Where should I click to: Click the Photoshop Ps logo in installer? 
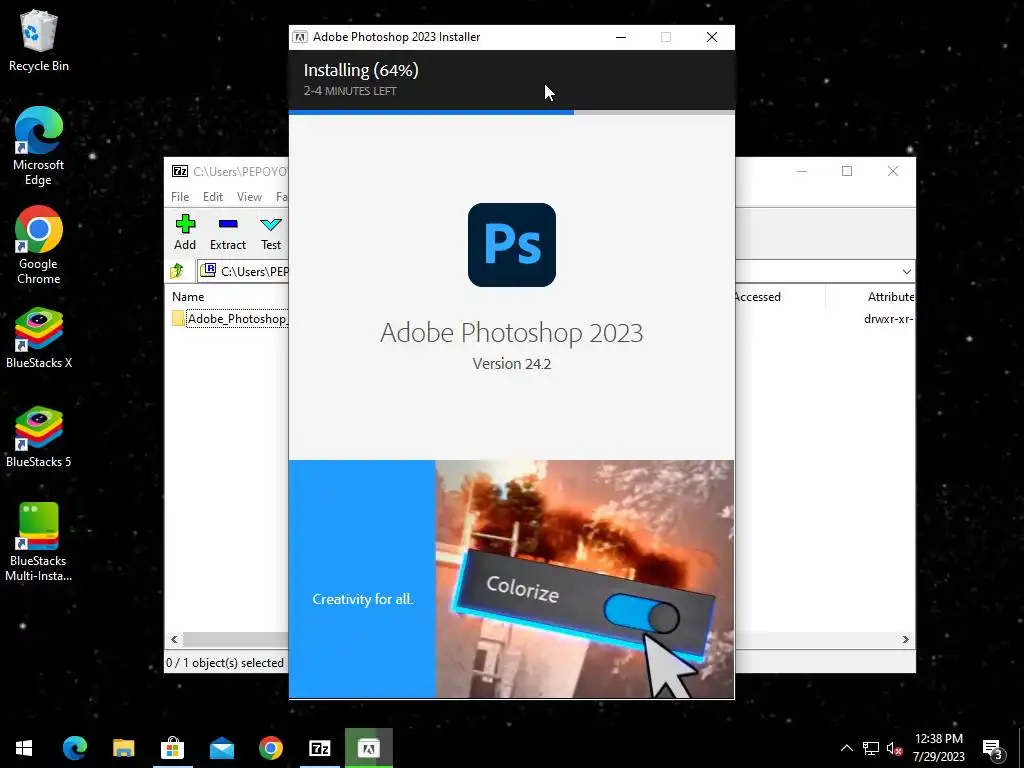[x=511, y=245]
